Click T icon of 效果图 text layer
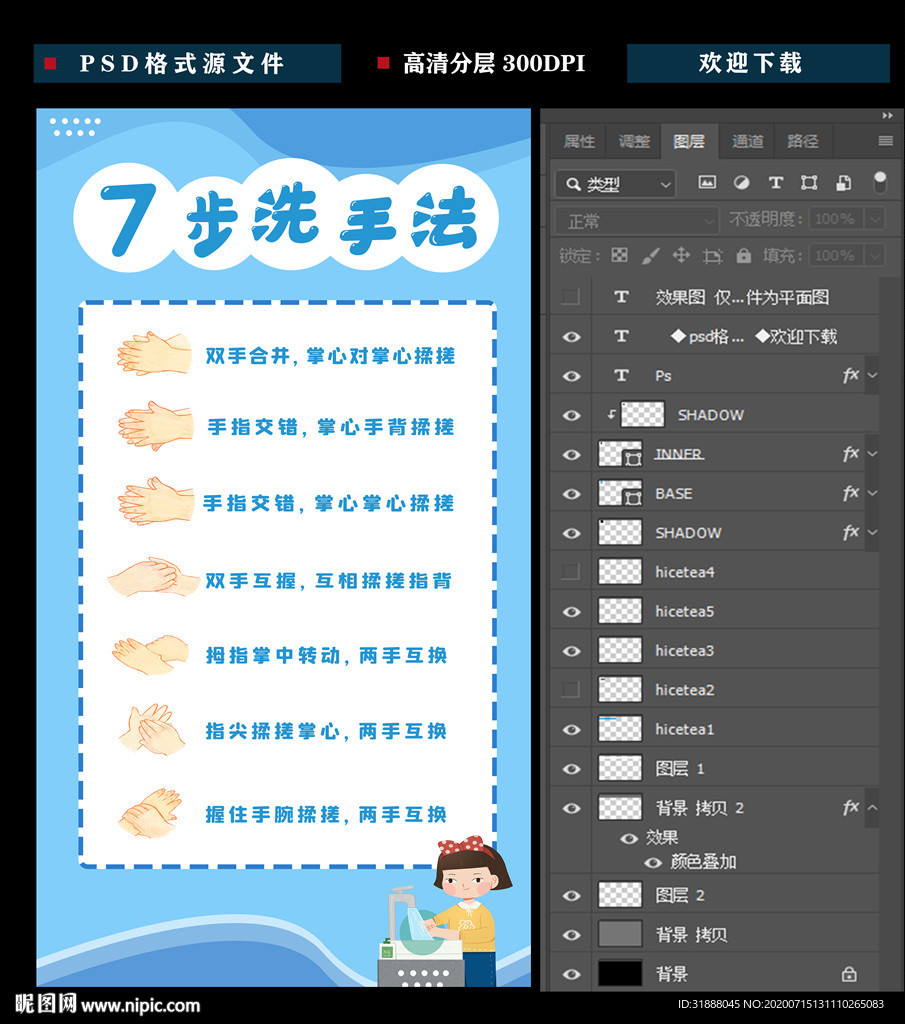The height and width of the screenshot is (1024, 905). click(x=621, y=297)
